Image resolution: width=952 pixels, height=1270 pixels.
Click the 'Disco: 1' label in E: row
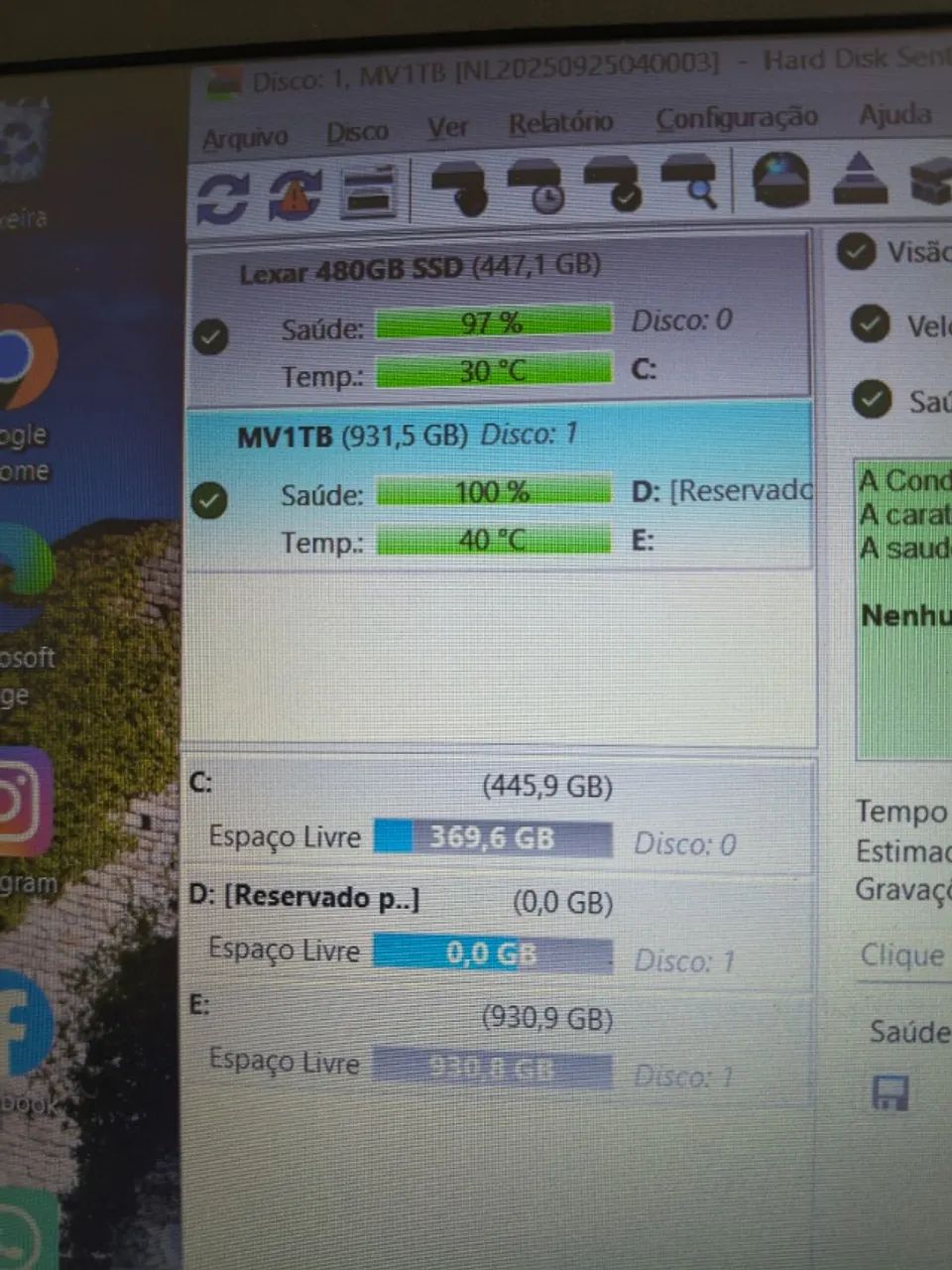[x=683, y=1076]
